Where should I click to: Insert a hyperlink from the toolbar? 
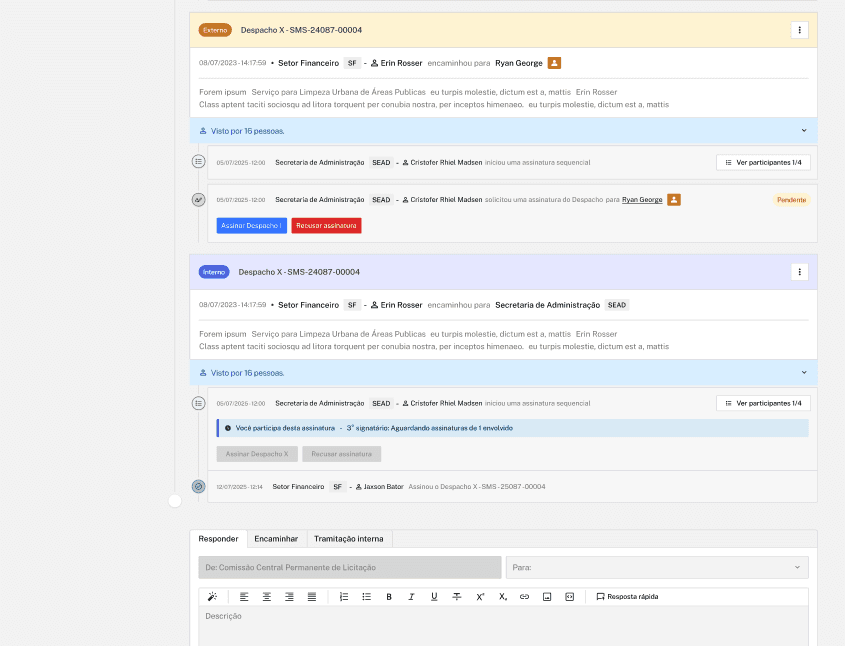(524, 596)
